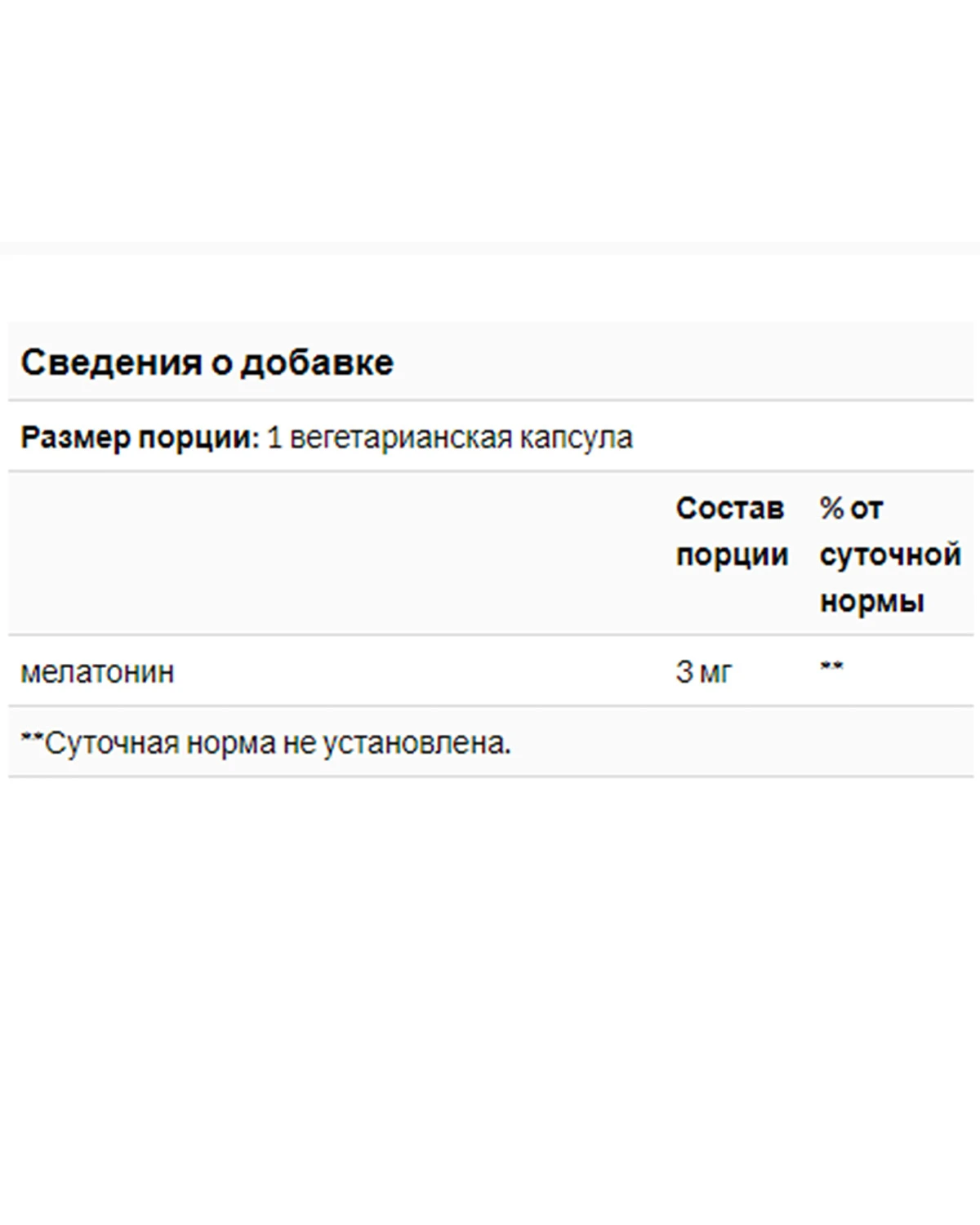Click the word 'установлена.' in the footnote
This screenshot has width=980, height=1225.
416,743
